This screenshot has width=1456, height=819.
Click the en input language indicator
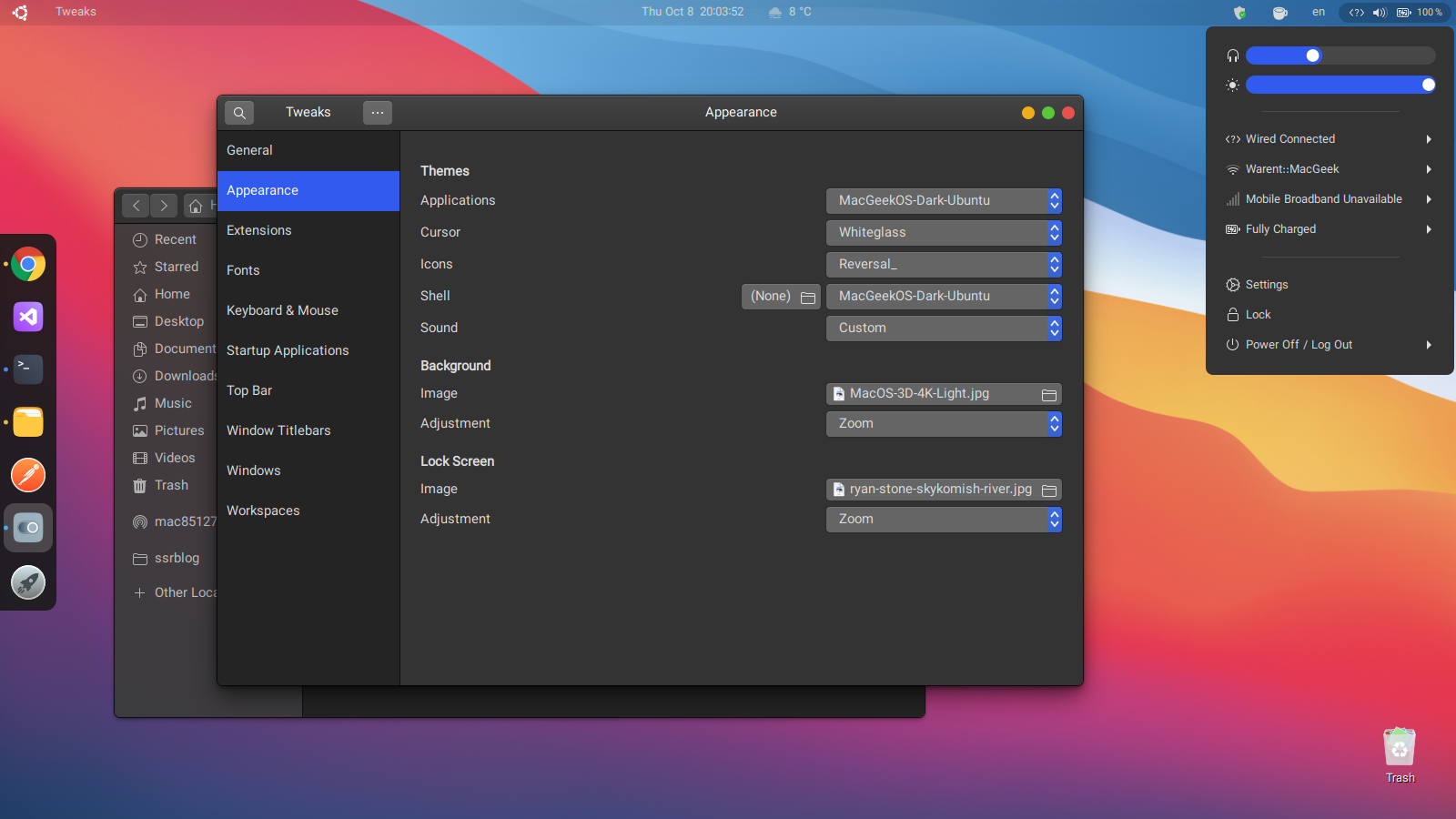1319,12
